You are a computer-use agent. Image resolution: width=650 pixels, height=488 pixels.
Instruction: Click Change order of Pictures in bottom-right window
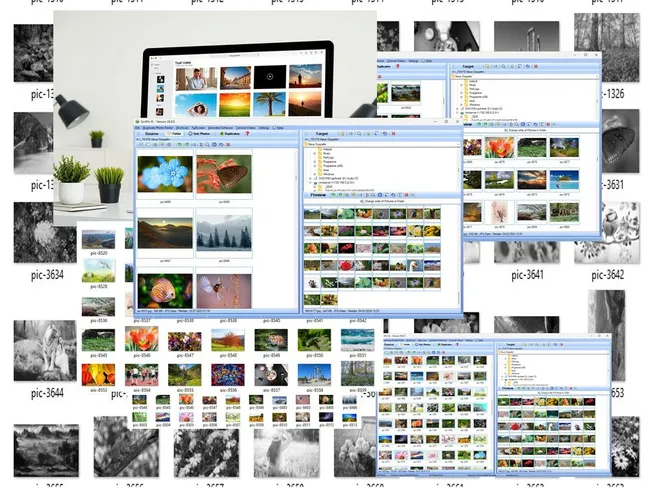pyautogui.click(x=553, y=392)
